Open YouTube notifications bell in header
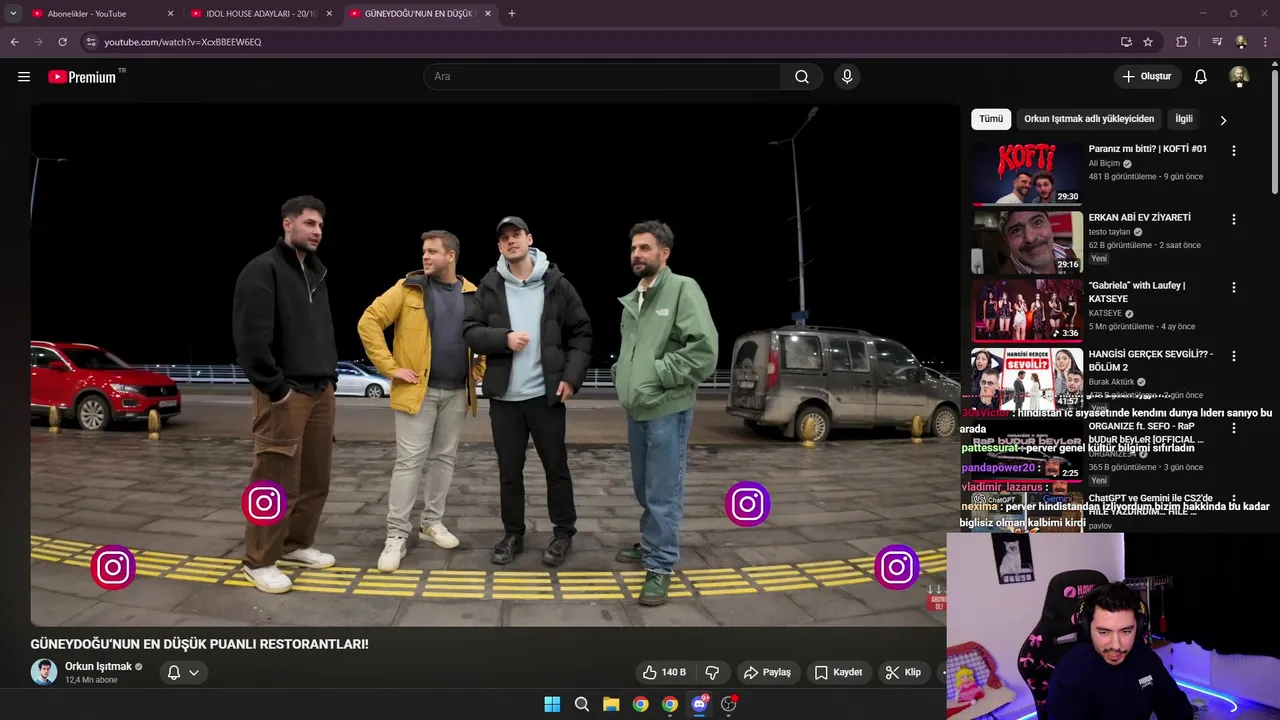Image resolution: width=1280 pixels, height=720 pixels. tap(1201, 77)
